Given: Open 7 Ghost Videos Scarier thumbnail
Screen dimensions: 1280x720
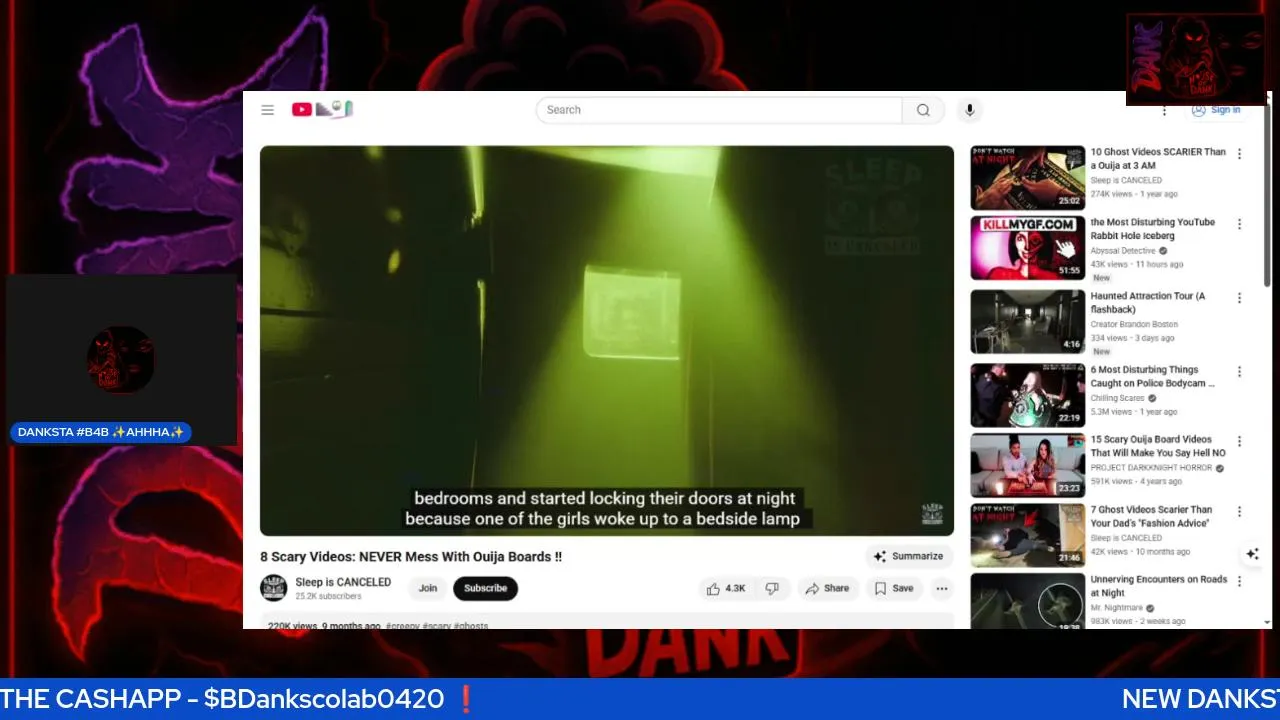Looking at the screenshot, I should pyautogui.click(x=1027, y=535).
